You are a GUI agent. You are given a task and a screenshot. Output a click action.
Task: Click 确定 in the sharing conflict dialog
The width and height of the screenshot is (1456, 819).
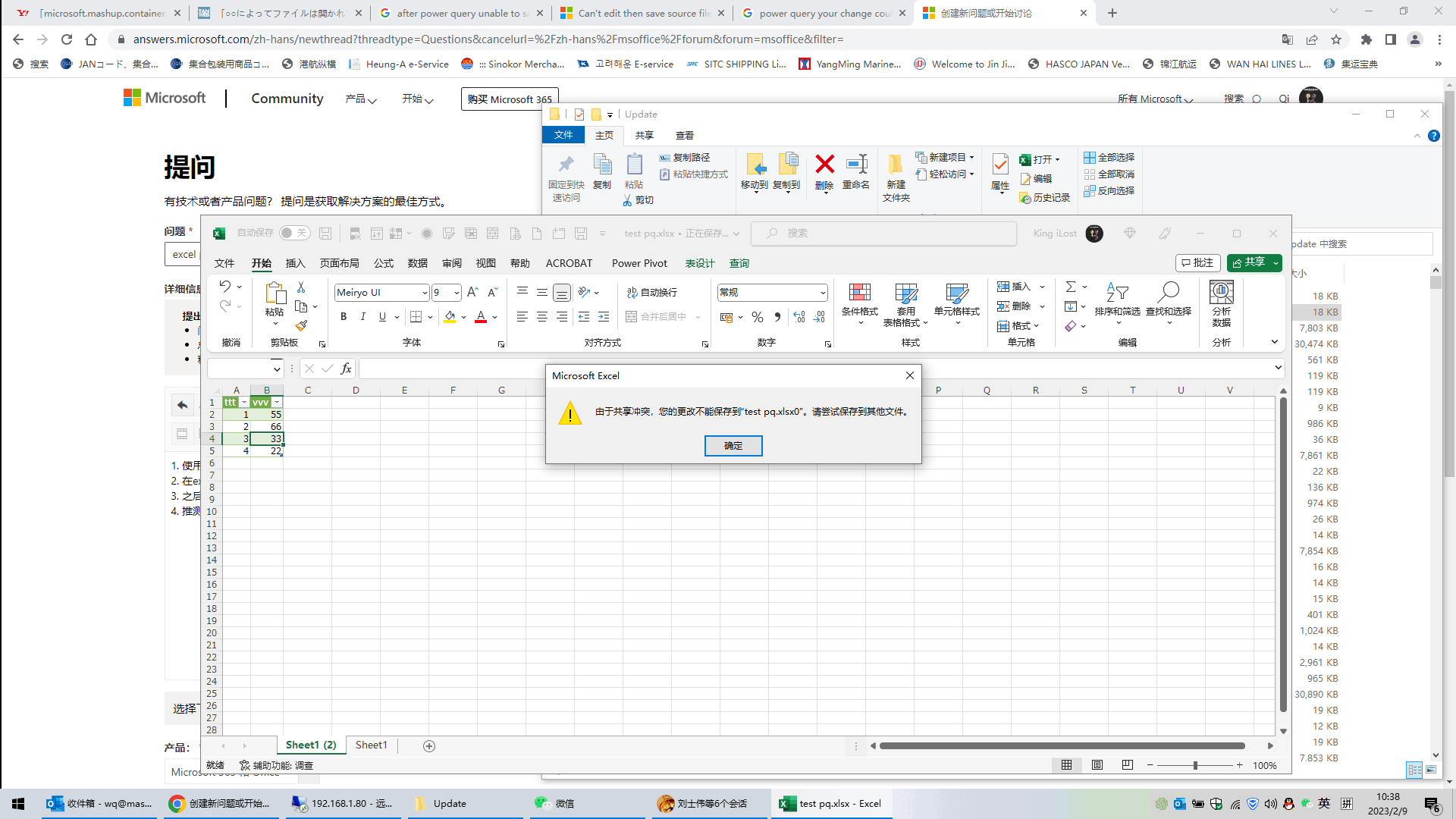[733, 446]
